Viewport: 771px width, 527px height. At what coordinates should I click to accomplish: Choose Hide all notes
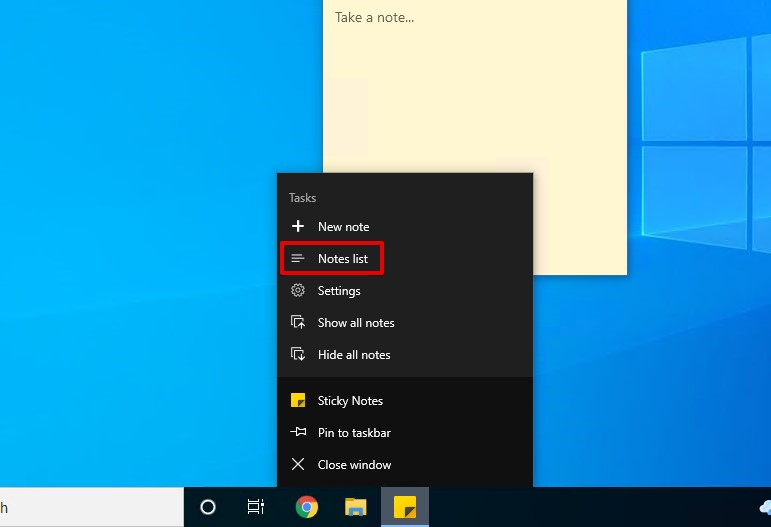(354, 355)
